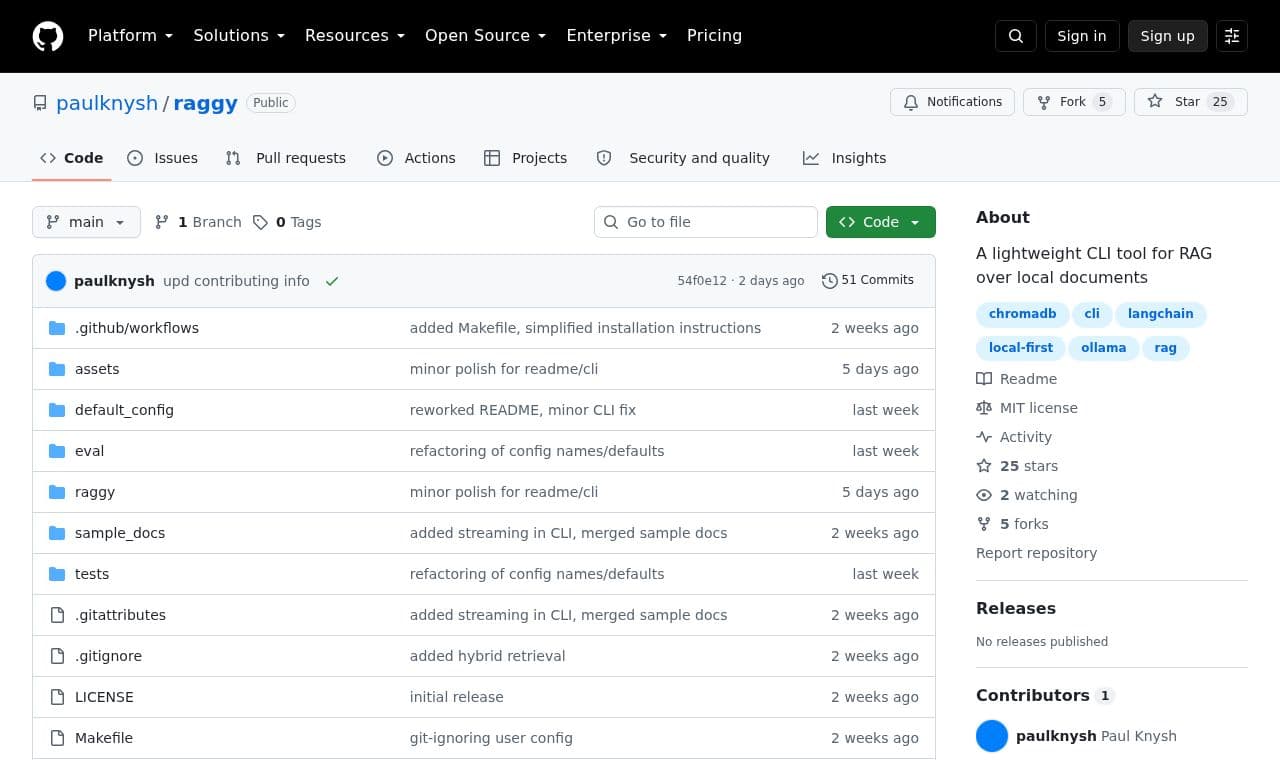Select the ollama topic tag
The image size is (1280, 760).
point(1104,348)
